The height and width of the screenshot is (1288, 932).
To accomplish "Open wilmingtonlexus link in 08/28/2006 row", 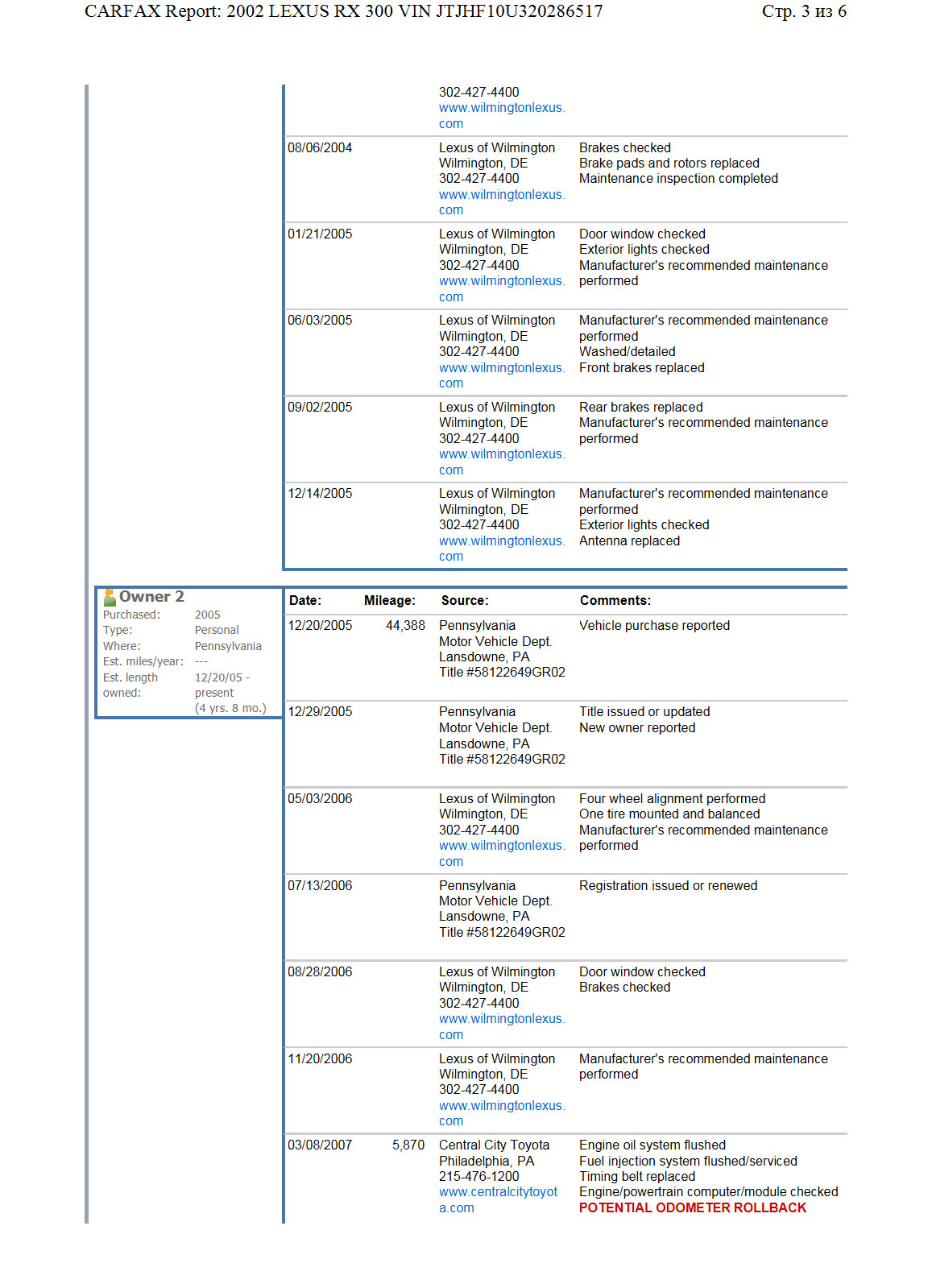I will (502, 1026).
